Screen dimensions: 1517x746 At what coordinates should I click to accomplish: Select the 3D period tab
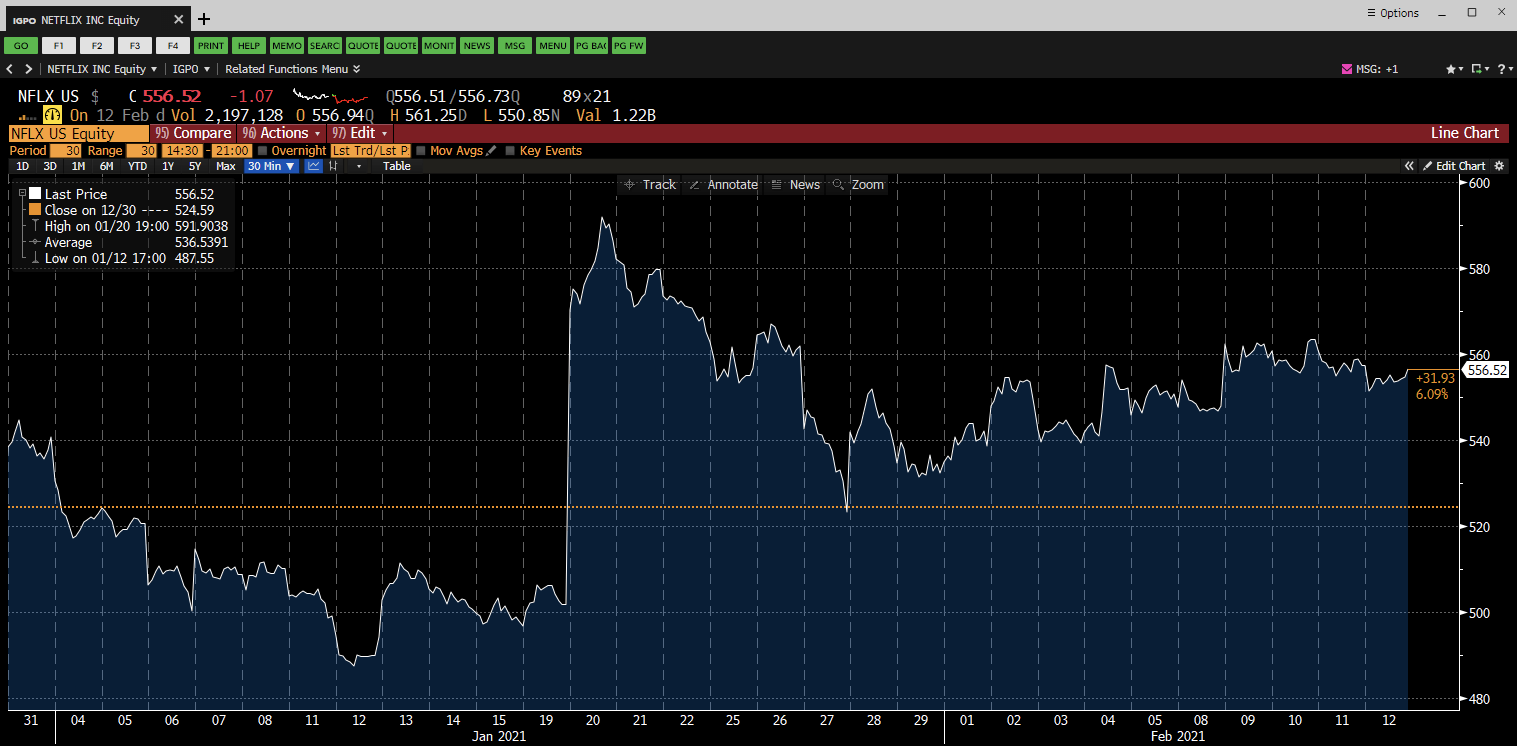click(x=50, y=166)
